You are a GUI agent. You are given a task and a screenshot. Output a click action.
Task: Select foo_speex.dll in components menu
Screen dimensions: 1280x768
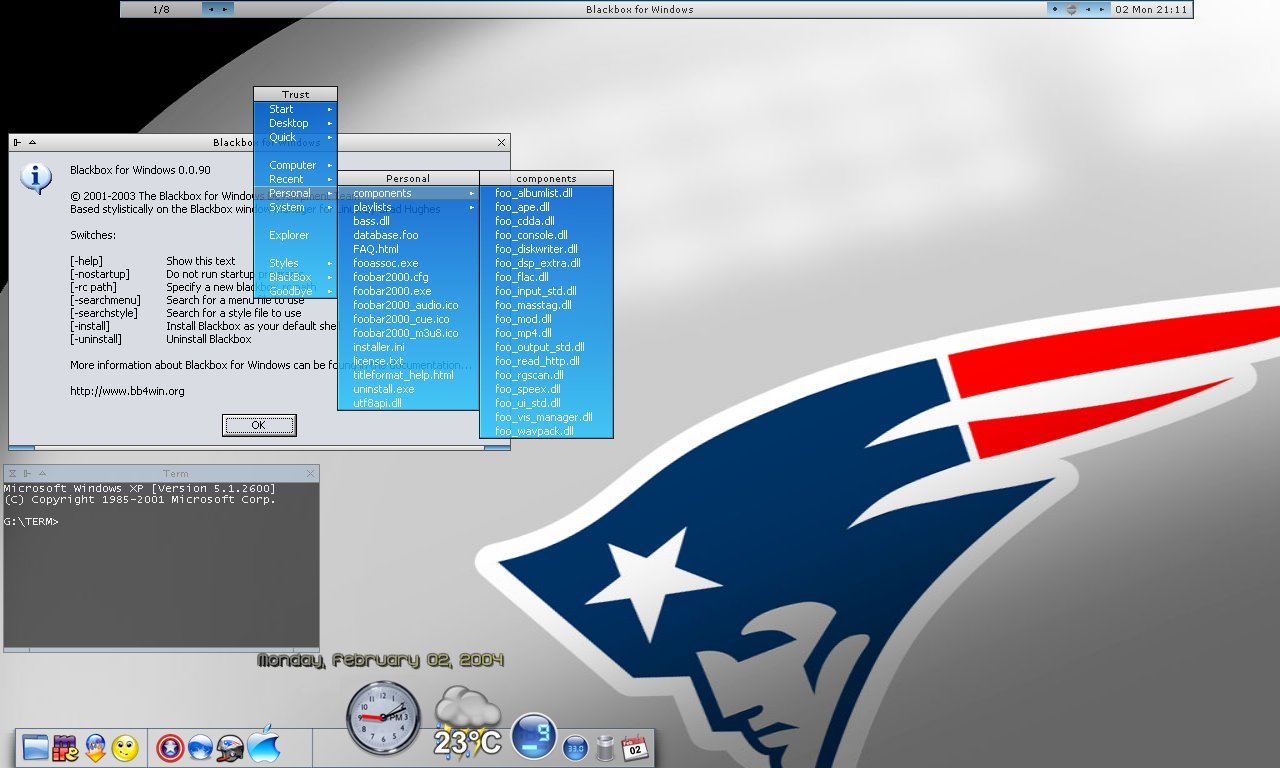coord(546,389)
